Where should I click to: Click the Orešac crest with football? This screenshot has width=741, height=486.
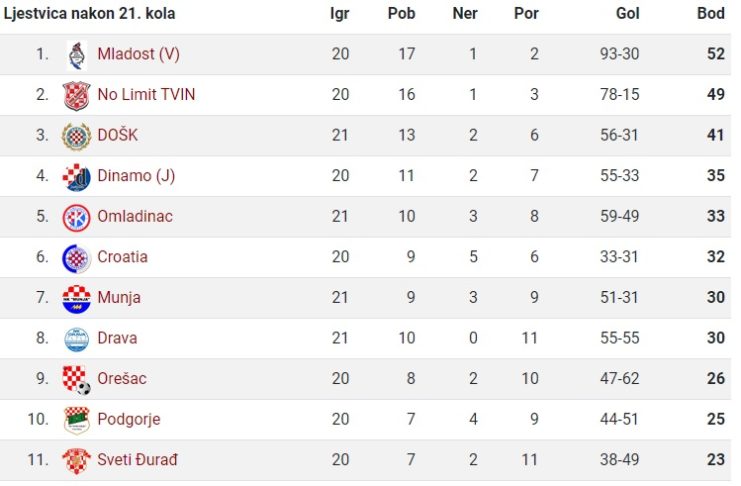click(77, 380)
